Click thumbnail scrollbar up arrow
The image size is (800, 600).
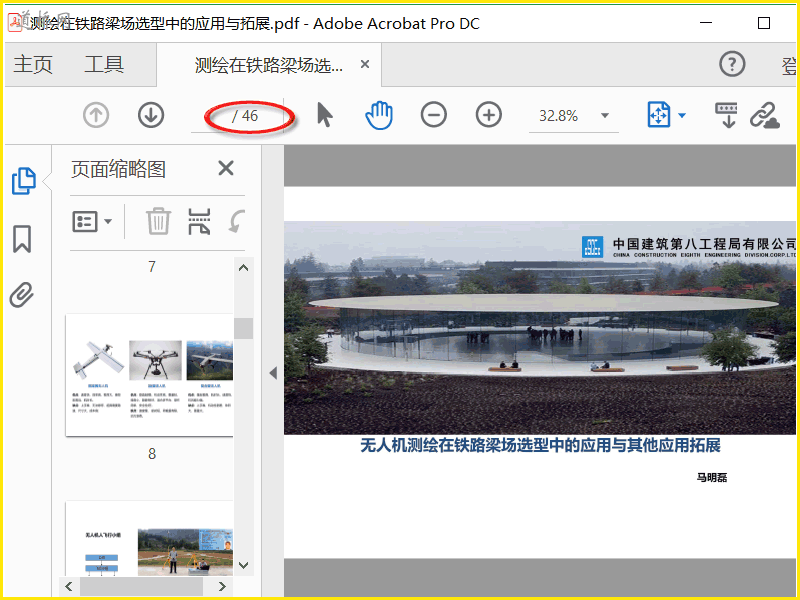click(x=243, y=267)
